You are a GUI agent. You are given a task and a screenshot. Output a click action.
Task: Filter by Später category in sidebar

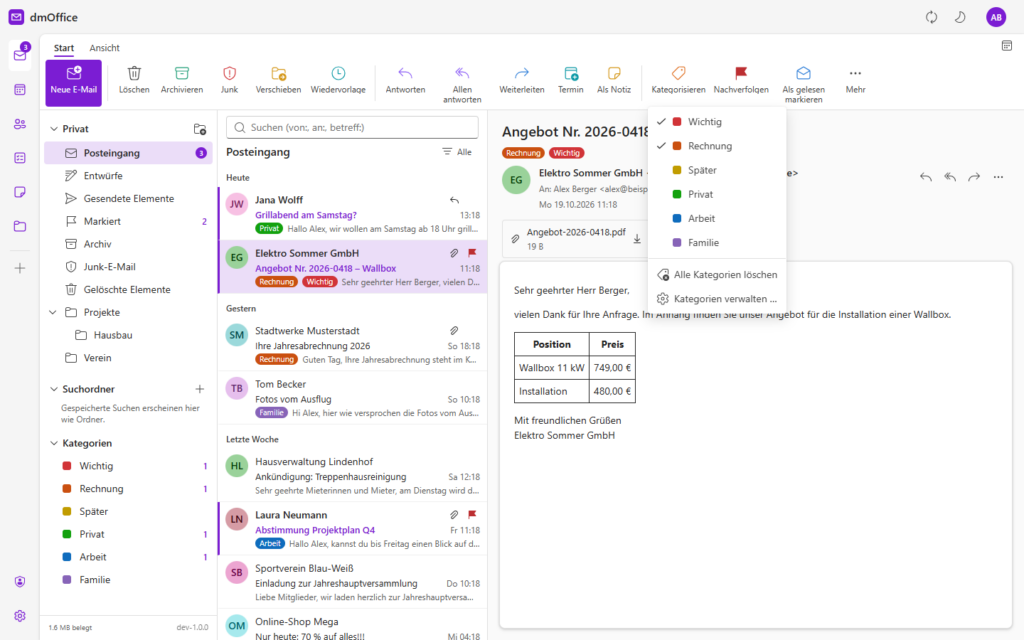click(x=128, y=511)
